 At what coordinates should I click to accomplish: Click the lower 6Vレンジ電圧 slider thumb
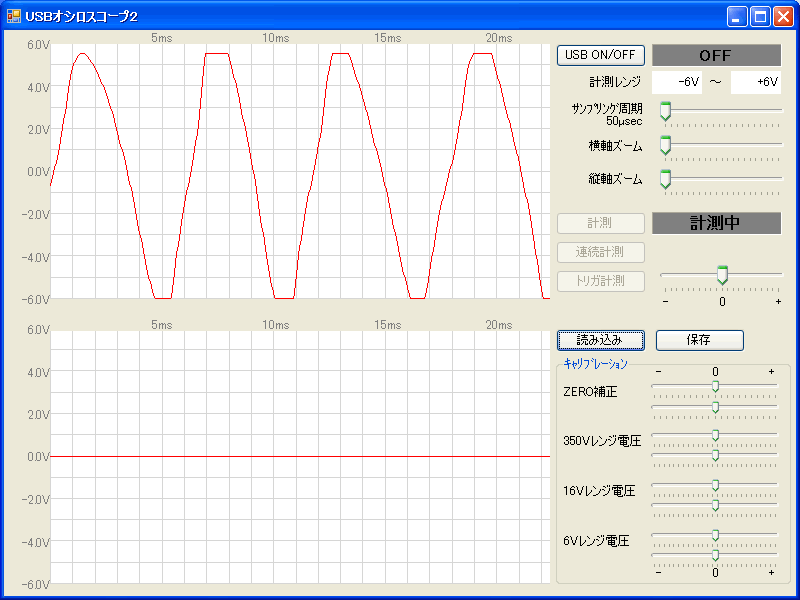point(715,555)
